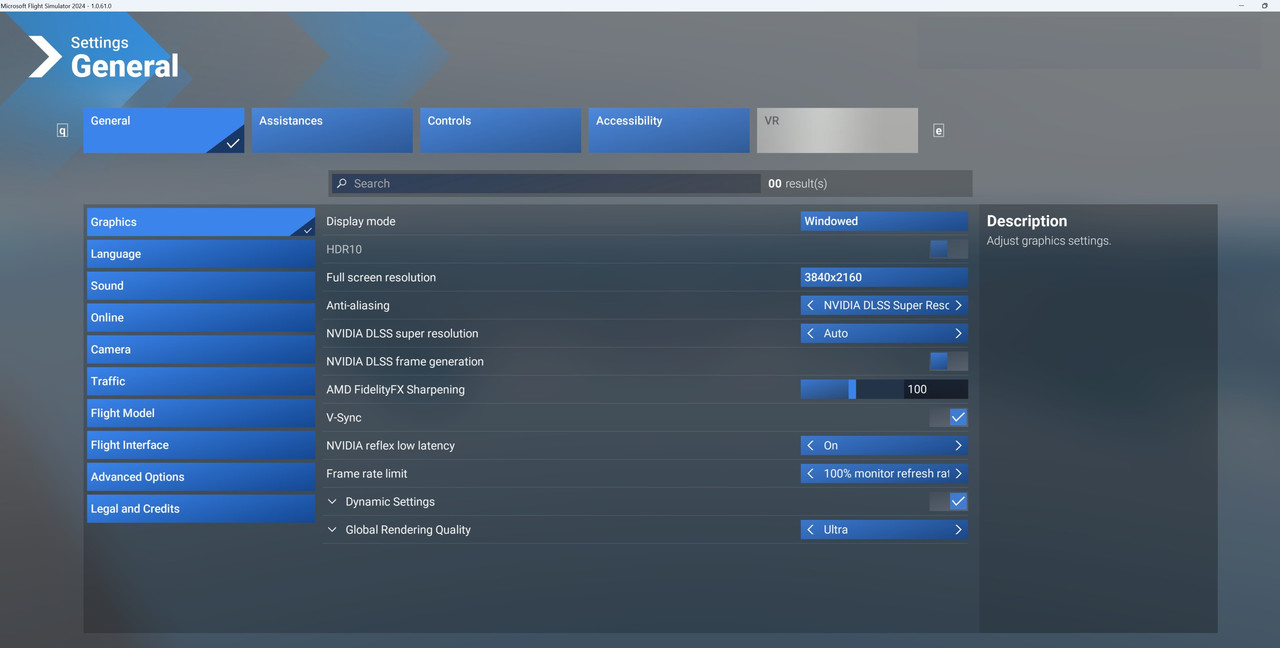1280x648 pixels.
Task: Click the Settings back chevron logo
Action: point(45,57)
